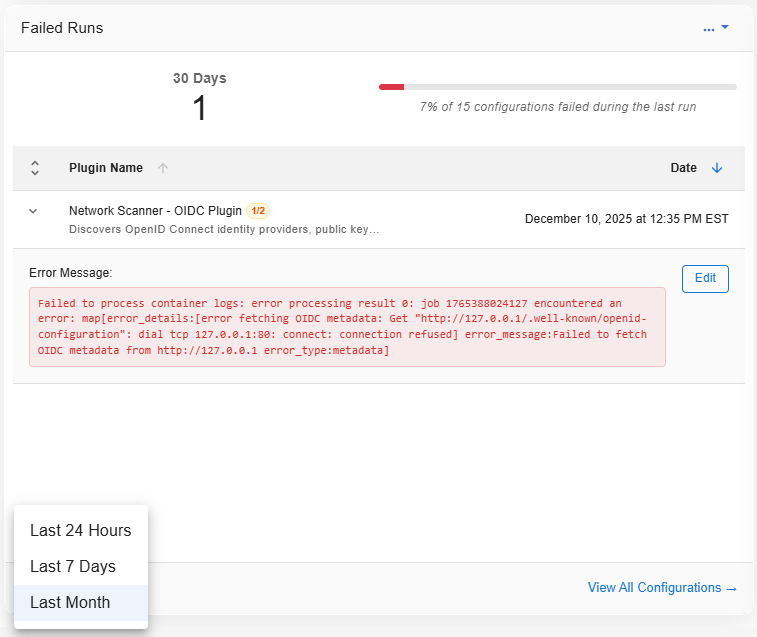
Task: Click the red failed-runs progress bar
Action: pyautogui.click(x=392, y=87)
